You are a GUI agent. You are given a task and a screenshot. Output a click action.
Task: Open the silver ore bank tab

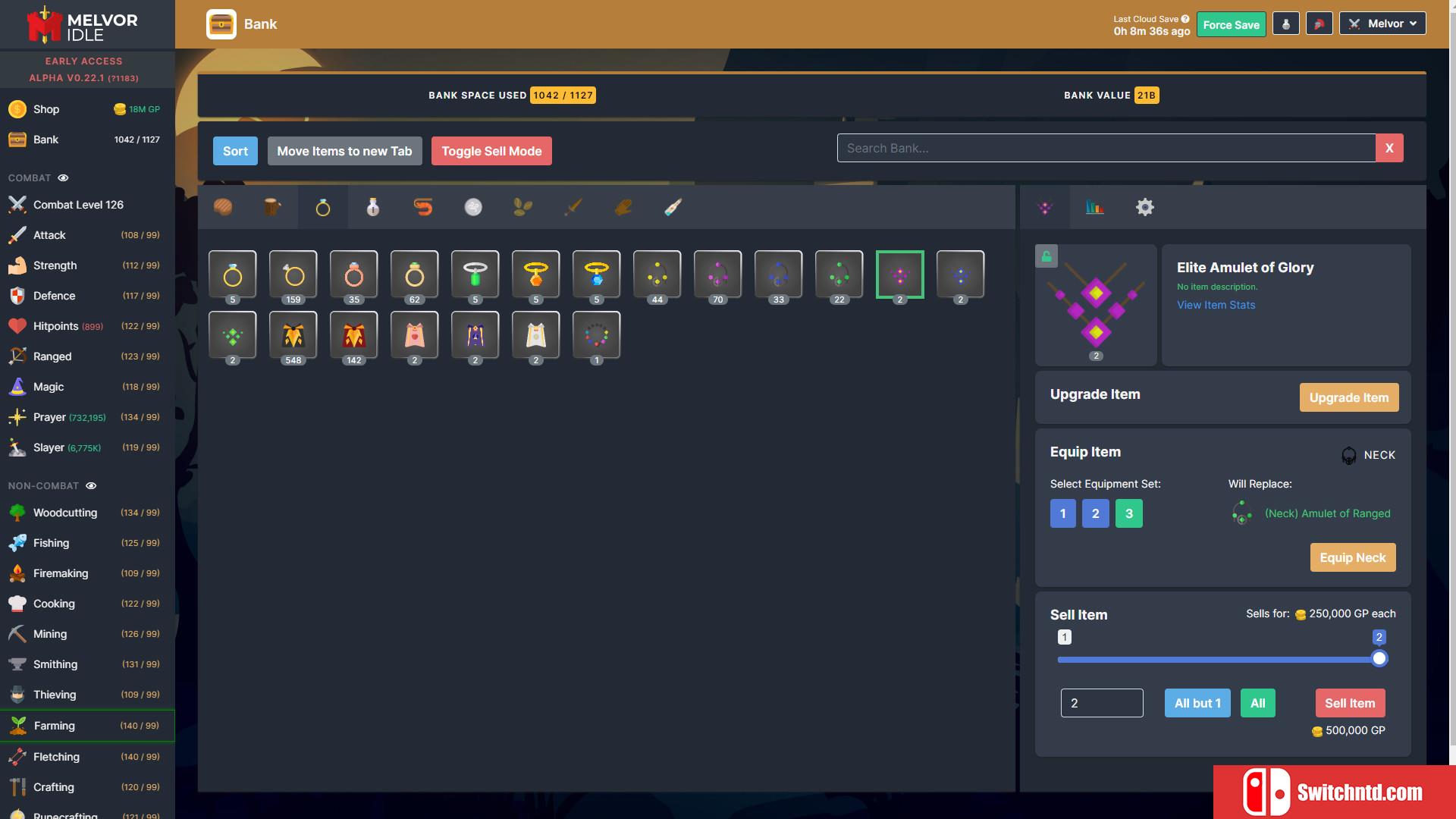(473, 207)
